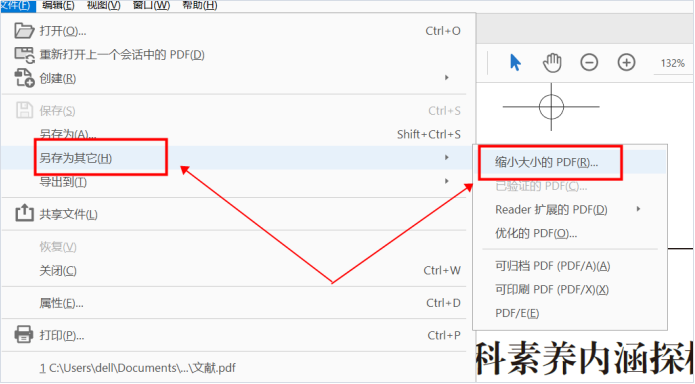Expand the Reader 扩展的 PDF submenu arrow
This screenshot has width=695, height=384.
tap(638, 209)
